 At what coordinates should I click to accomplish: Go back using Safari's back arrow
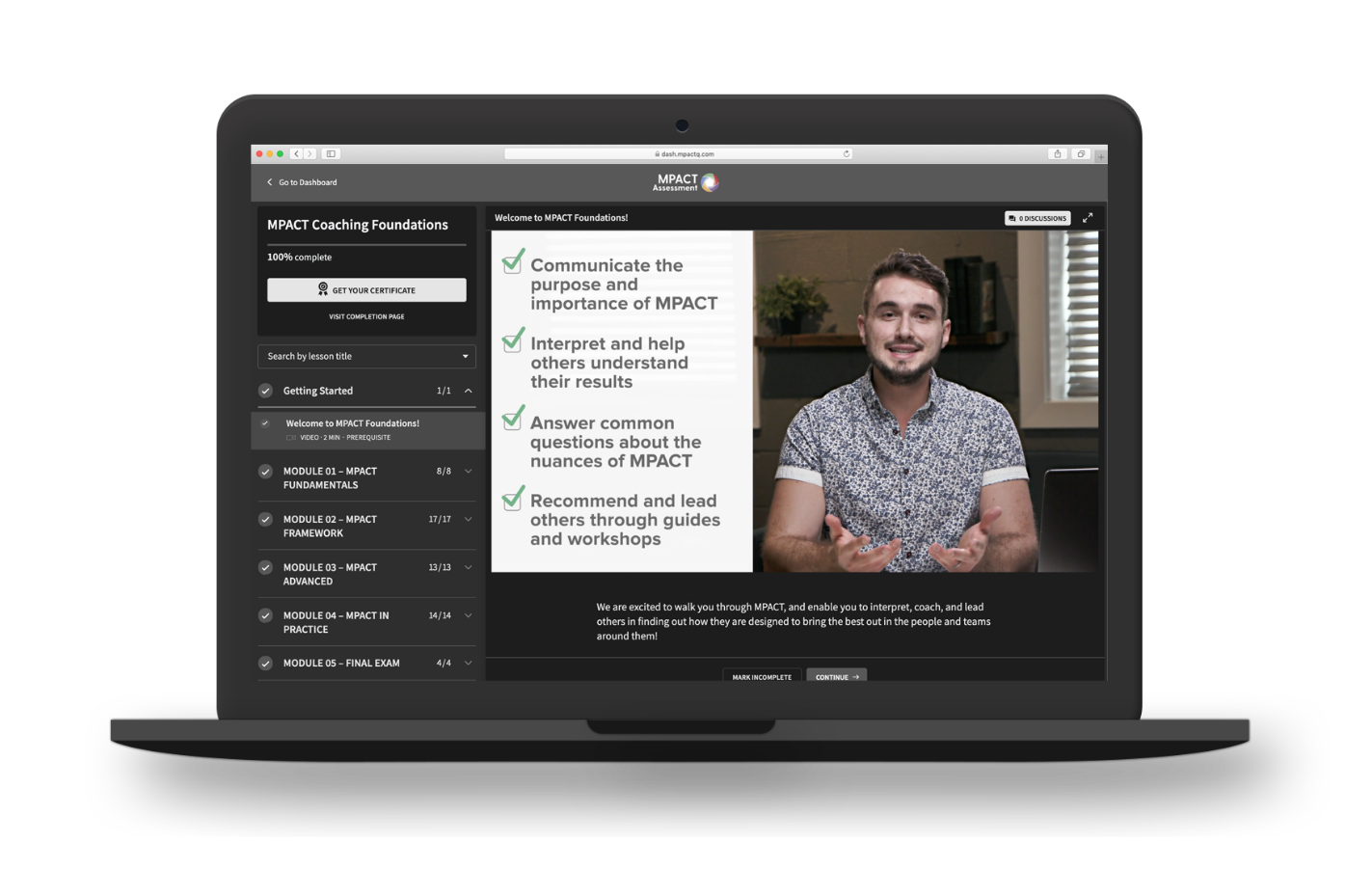click(x=296, y=153)
